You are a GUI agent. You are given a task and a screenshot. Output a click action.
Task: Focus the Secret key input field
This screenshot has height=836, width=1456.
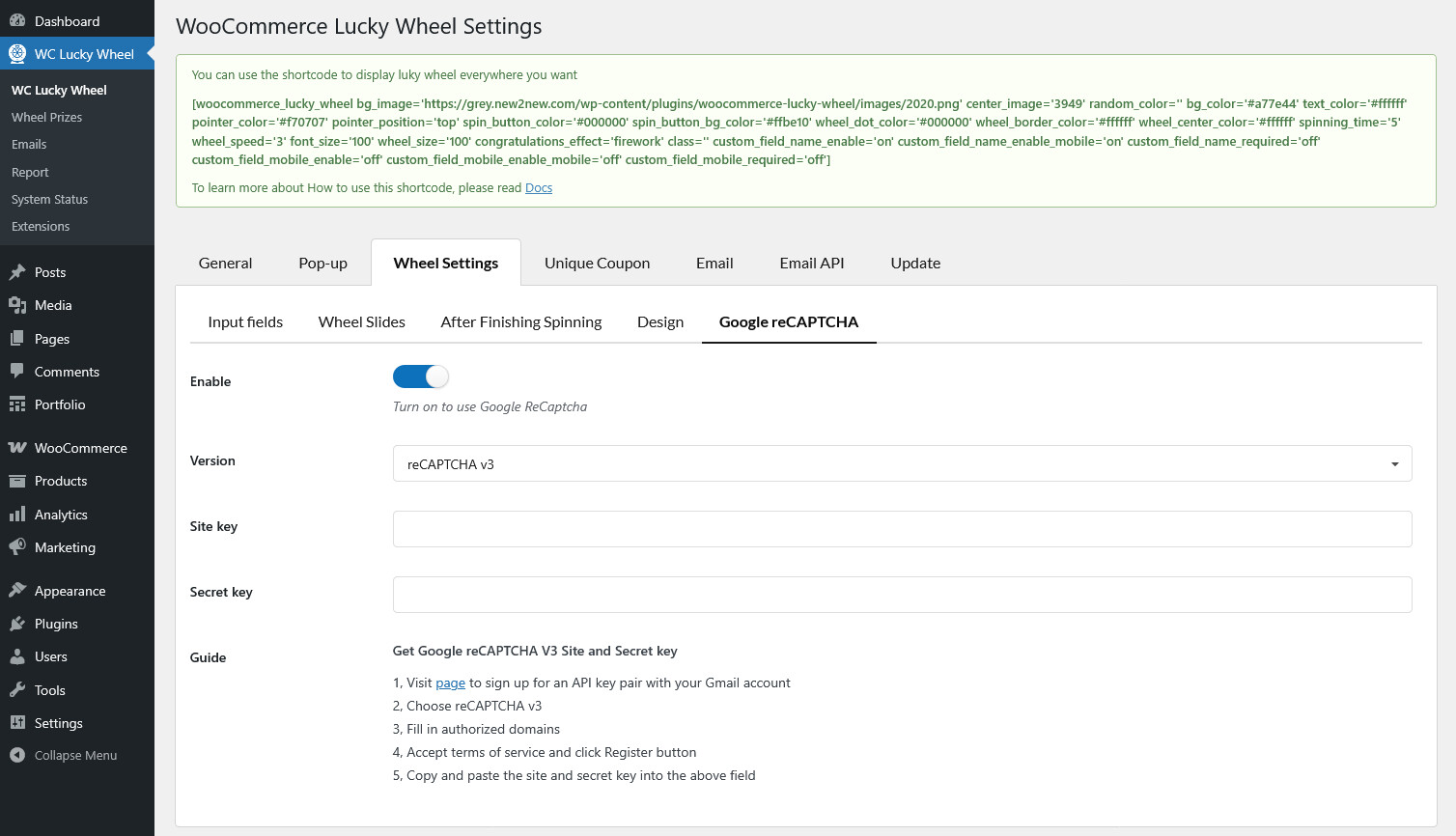click(902, 595)
